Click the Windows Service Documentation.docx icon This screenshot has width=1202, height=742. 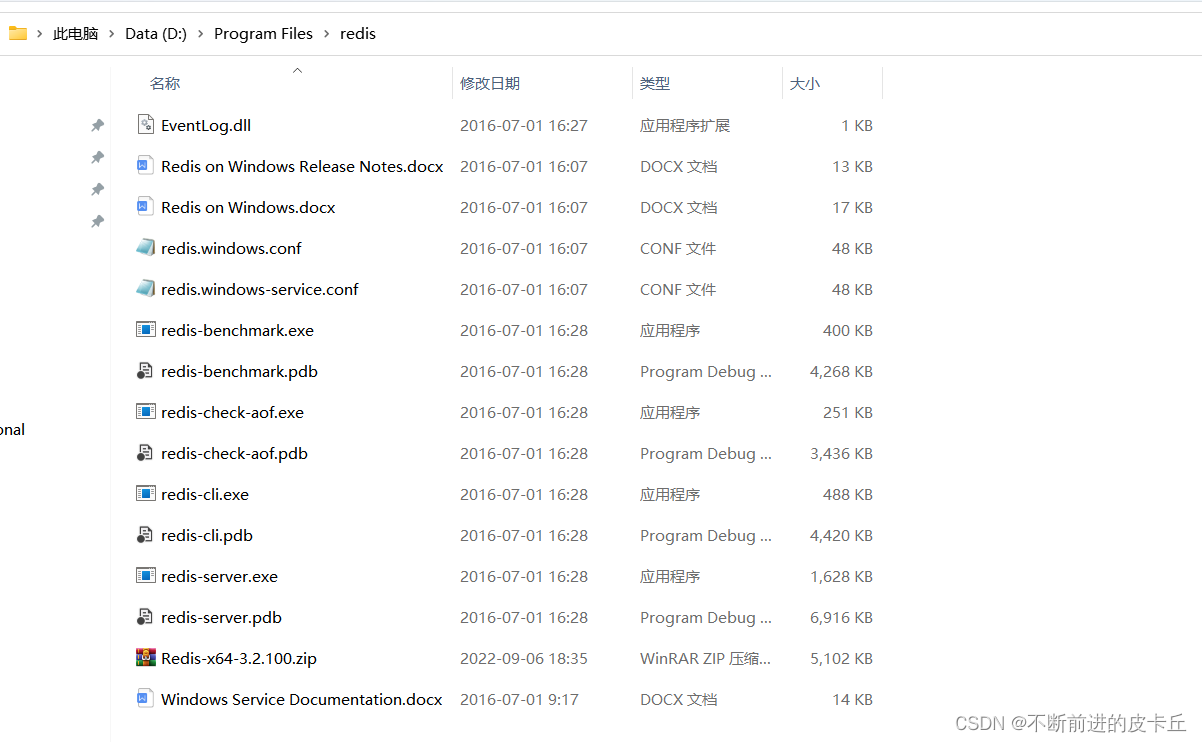coord(146,699)
